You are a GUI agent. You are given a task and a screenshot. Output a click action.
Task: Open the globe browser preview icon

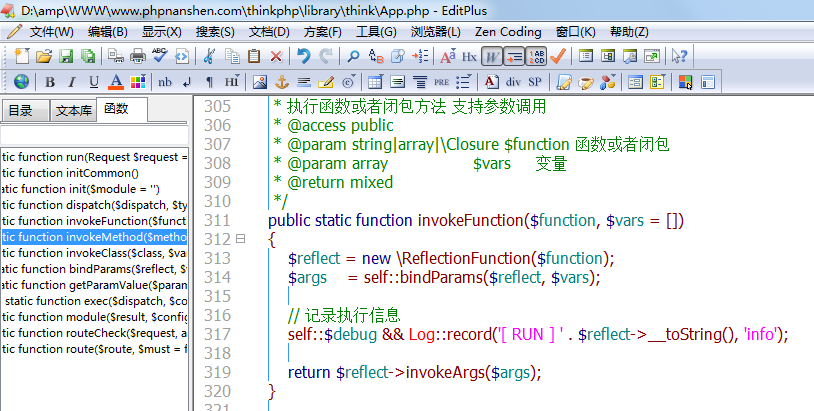coord(21,81)
